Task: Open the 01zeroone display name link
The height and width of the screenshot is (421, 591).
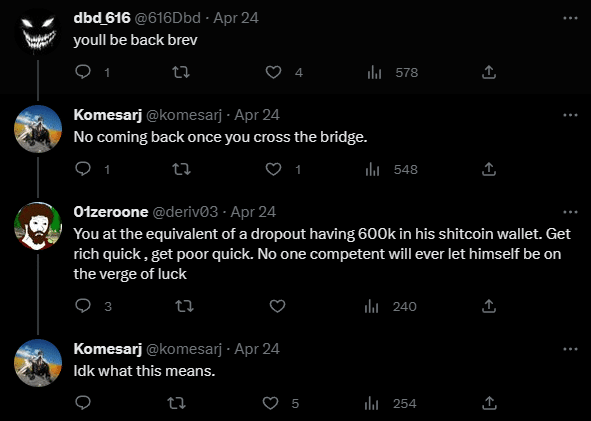Action: [x=111, y=212]
